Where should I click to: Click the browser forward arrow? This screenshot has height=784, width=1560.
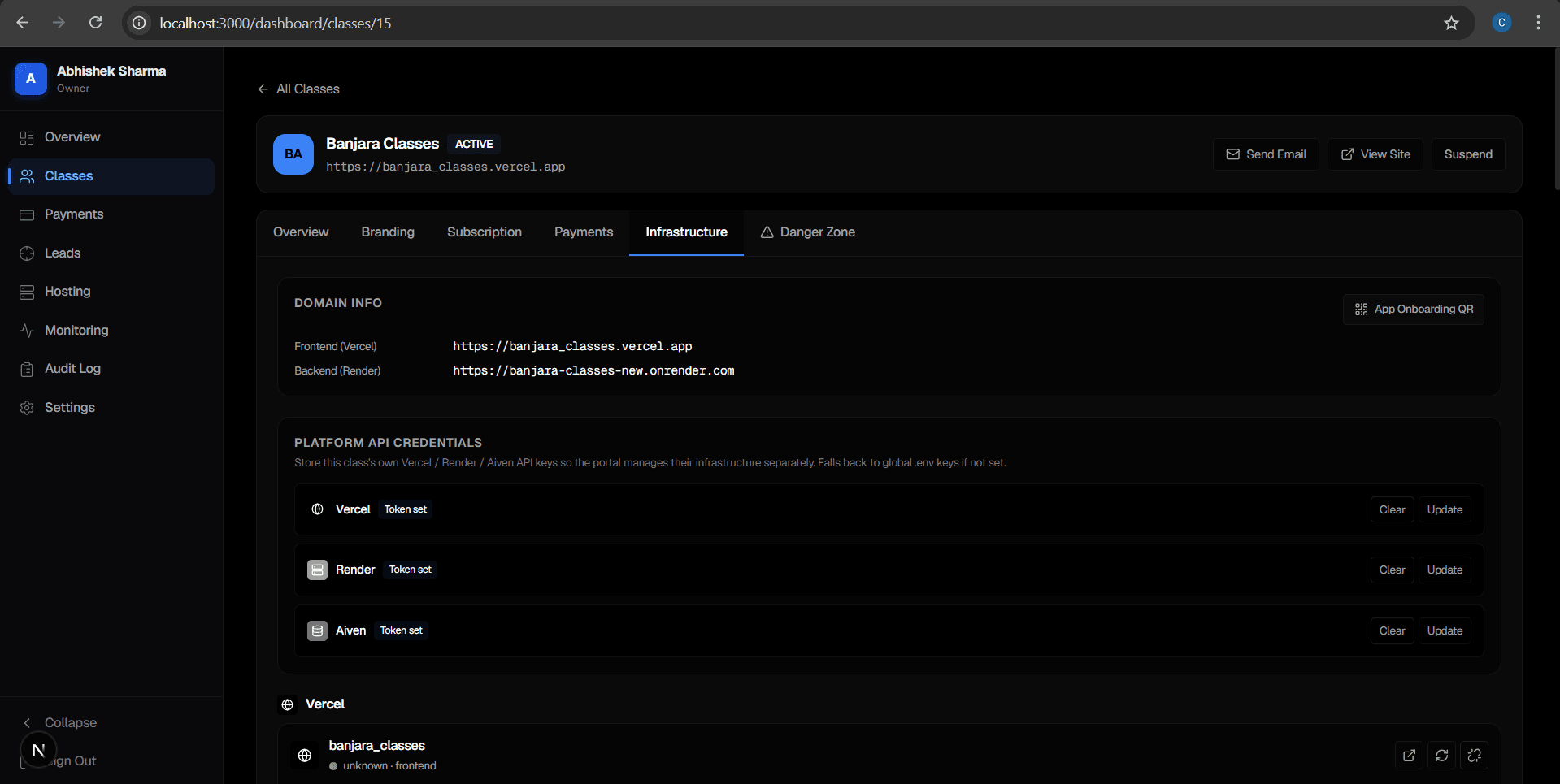point(59,23)
